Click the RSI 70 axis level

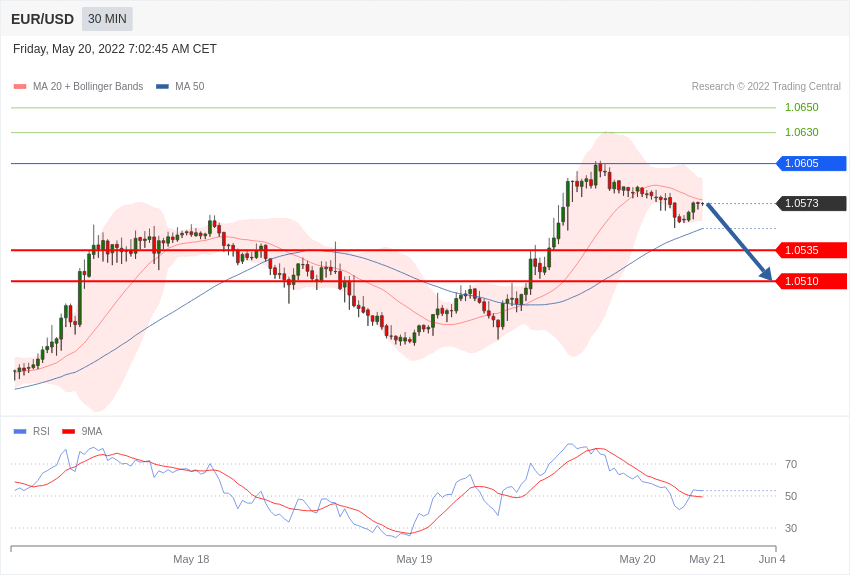pyautogui.click(x=791, y=464)
